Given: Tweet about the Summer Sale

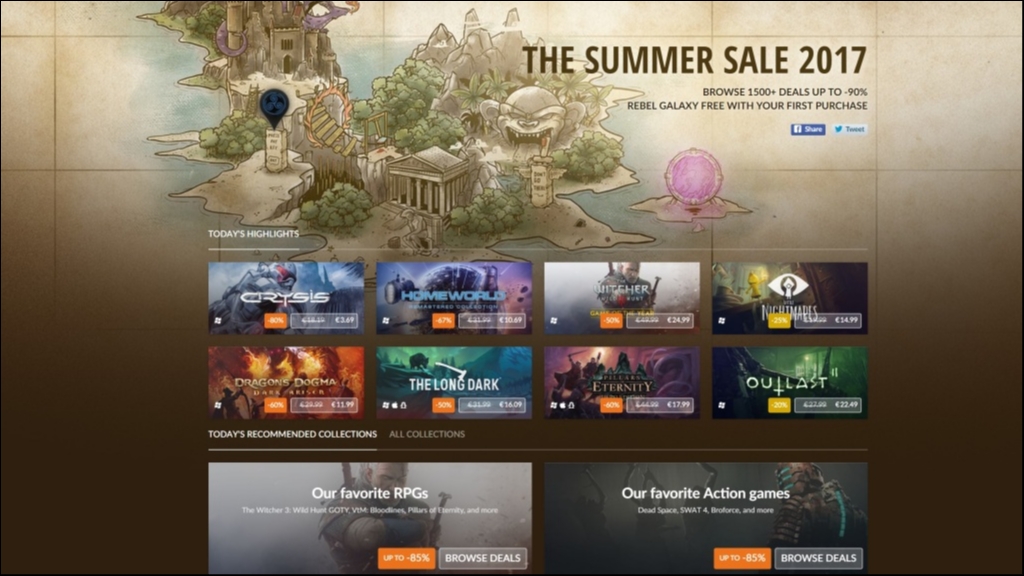Looking at the screenshot, I should tap(850, 129).
